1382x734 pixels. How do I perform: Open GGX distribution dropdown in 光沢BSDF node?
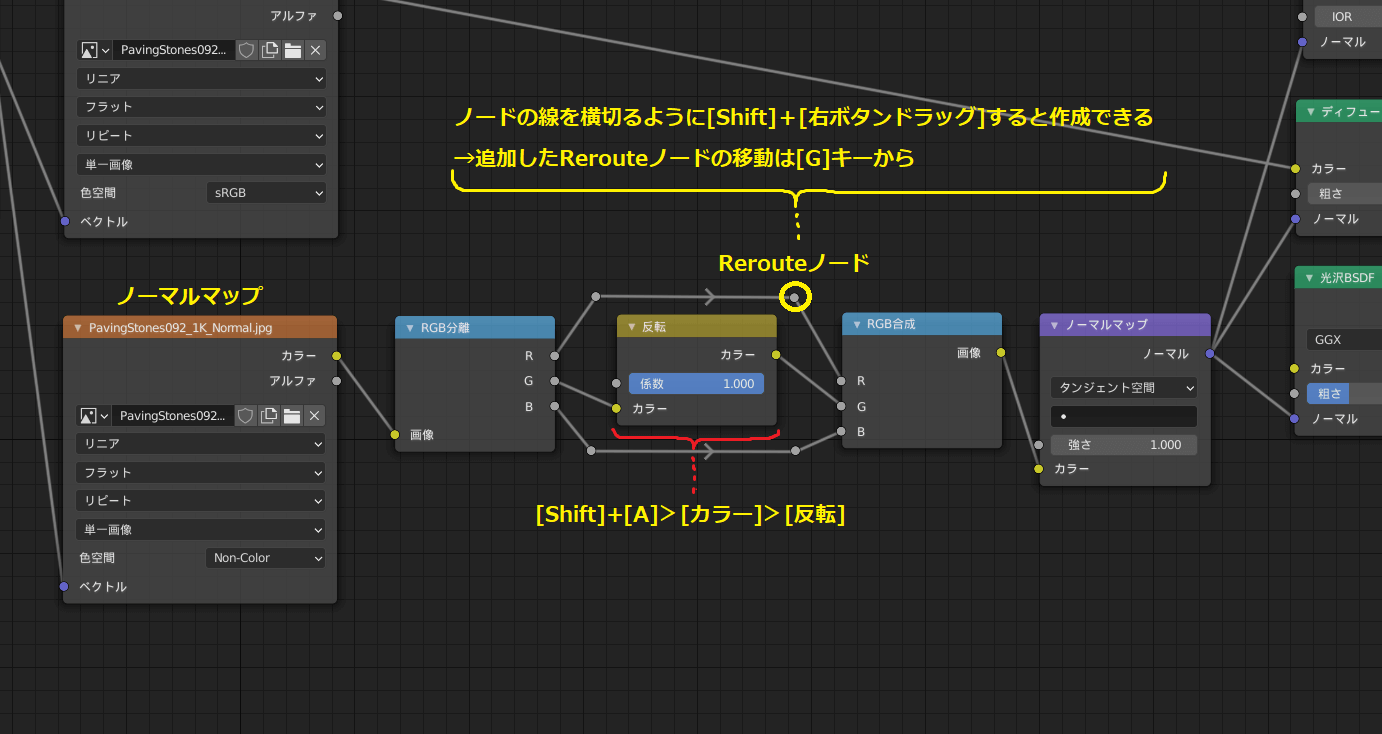(1344, 340)
